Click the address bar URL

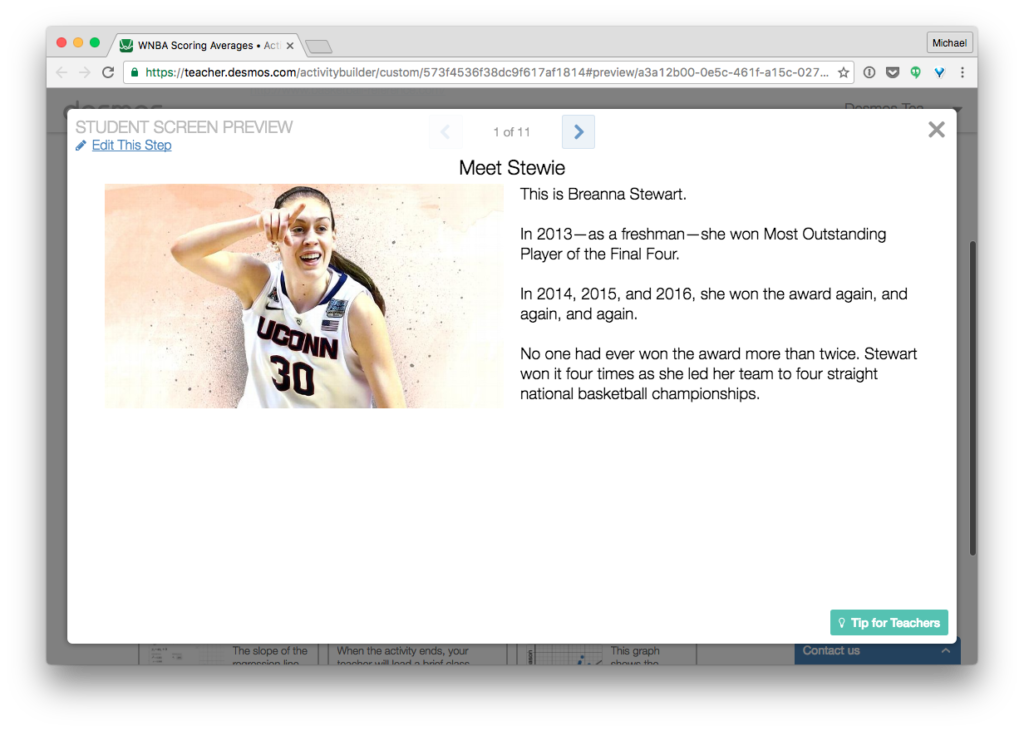coord(480,73)
